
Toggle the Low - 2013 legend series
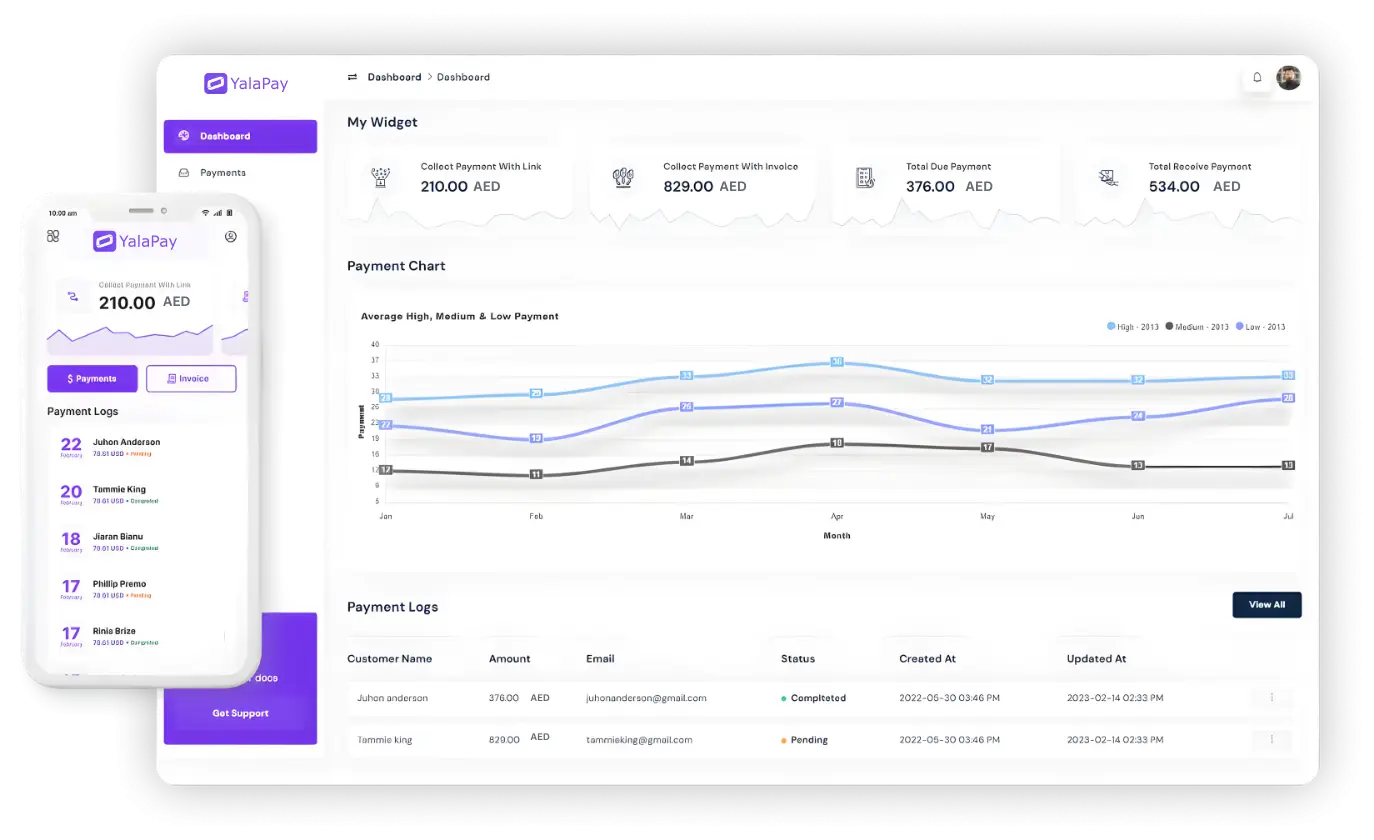pos(1260,327)
